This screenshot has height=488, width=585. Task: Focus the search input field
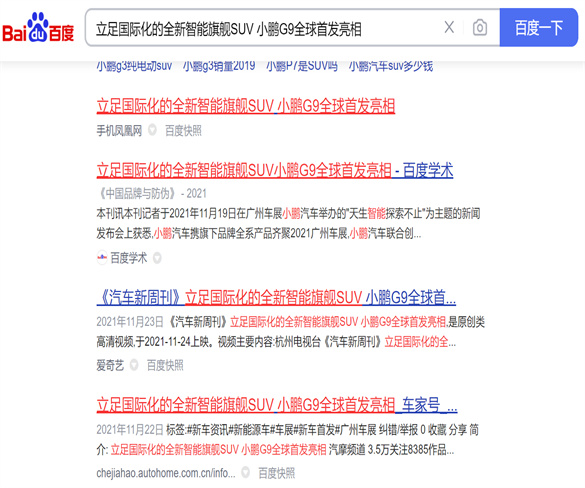265,28
